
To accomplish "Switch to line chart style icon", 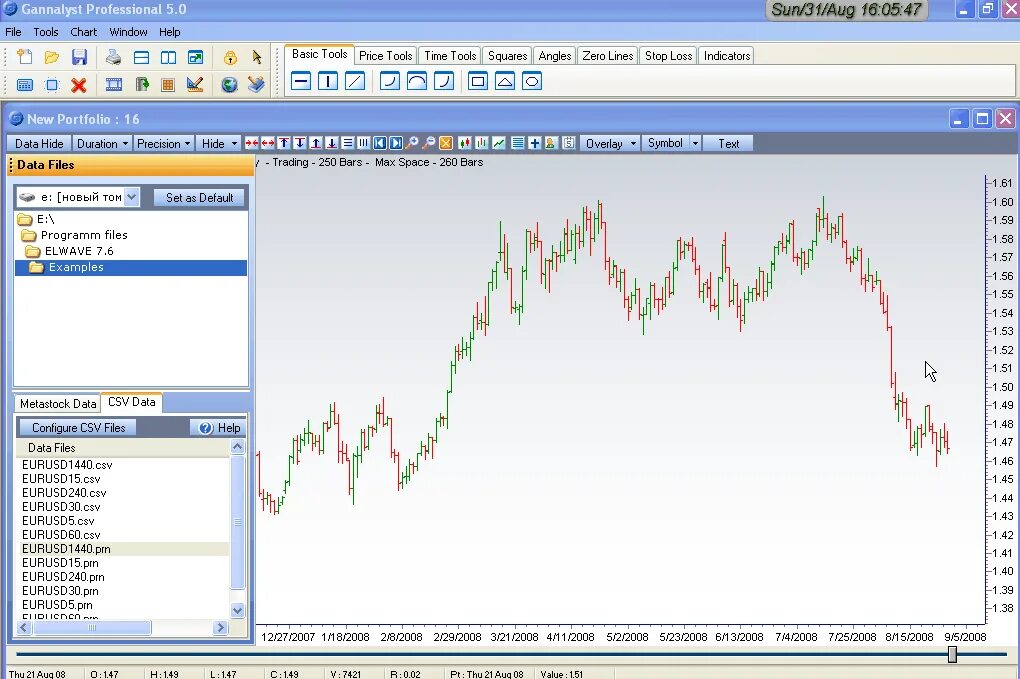I will [499, 143].
